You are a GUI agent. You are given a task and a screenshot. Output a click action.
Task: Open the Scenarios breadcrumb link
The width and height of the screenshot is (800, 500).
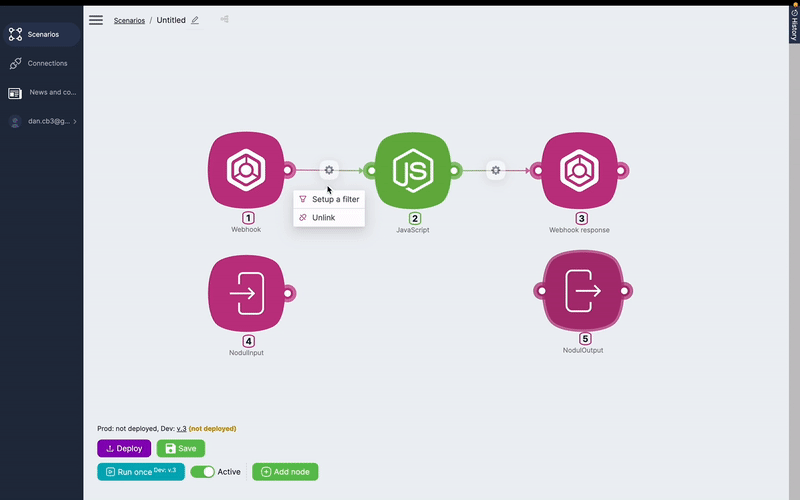coord(128,20)
